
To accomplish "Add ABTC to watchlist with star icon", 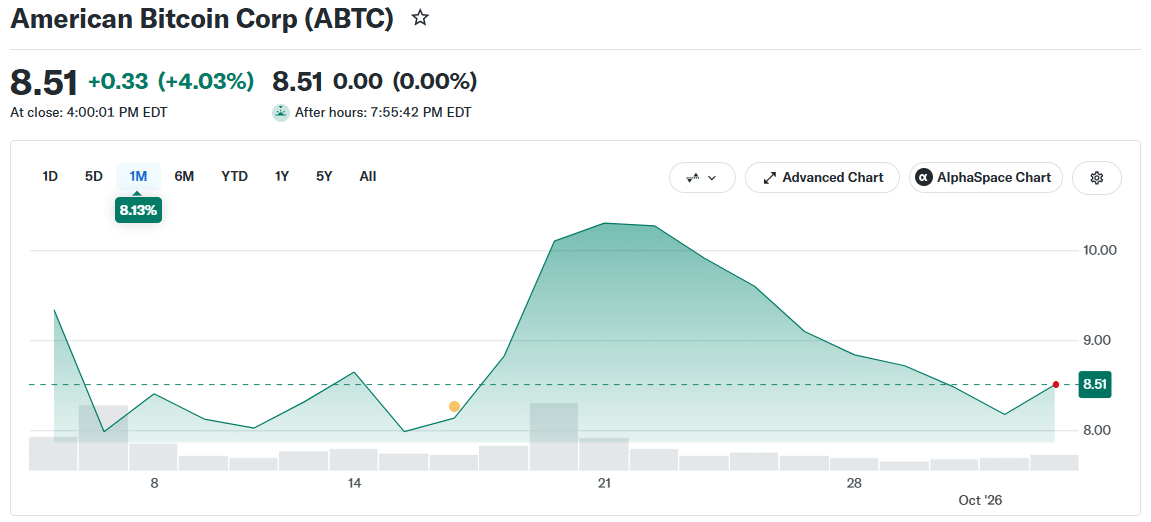I will 420,18.
